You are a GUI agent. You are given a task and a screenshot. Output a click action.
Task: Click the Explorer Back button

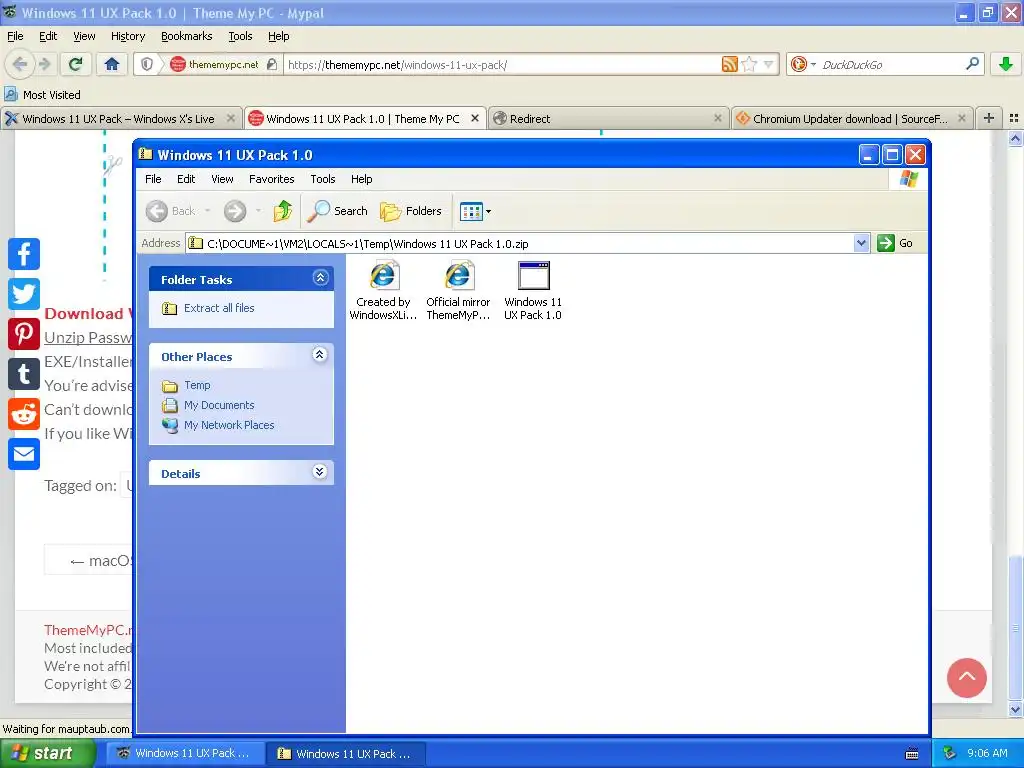point(171,211)
